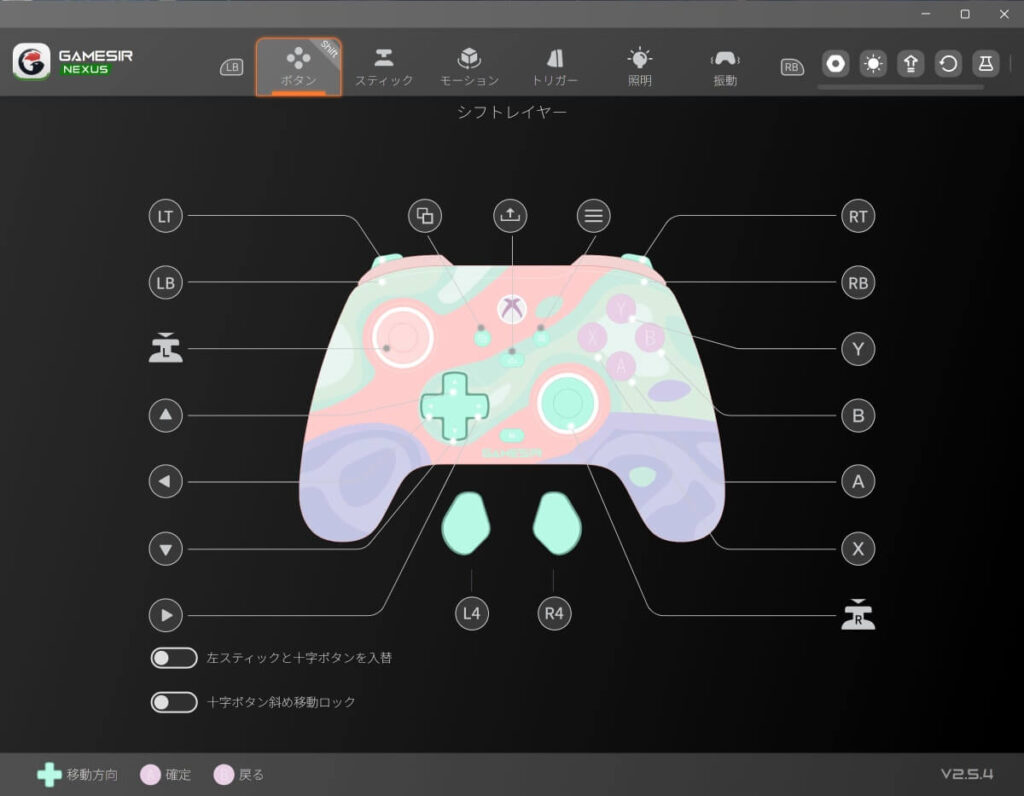
Task: Click the V2.5.4 version label
Action: [967, 774]
